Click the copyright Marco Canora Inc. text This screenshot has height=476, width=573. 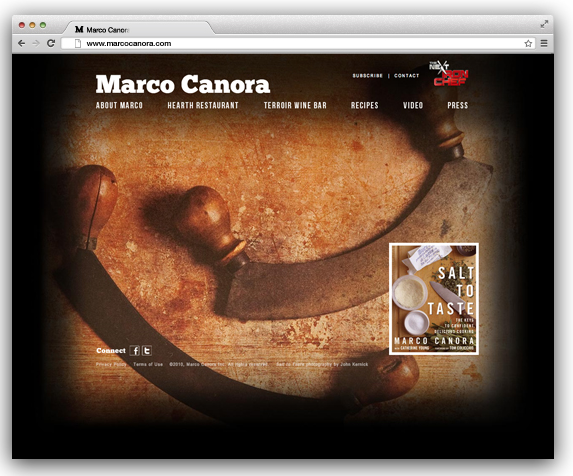click(x=219, y=364)
